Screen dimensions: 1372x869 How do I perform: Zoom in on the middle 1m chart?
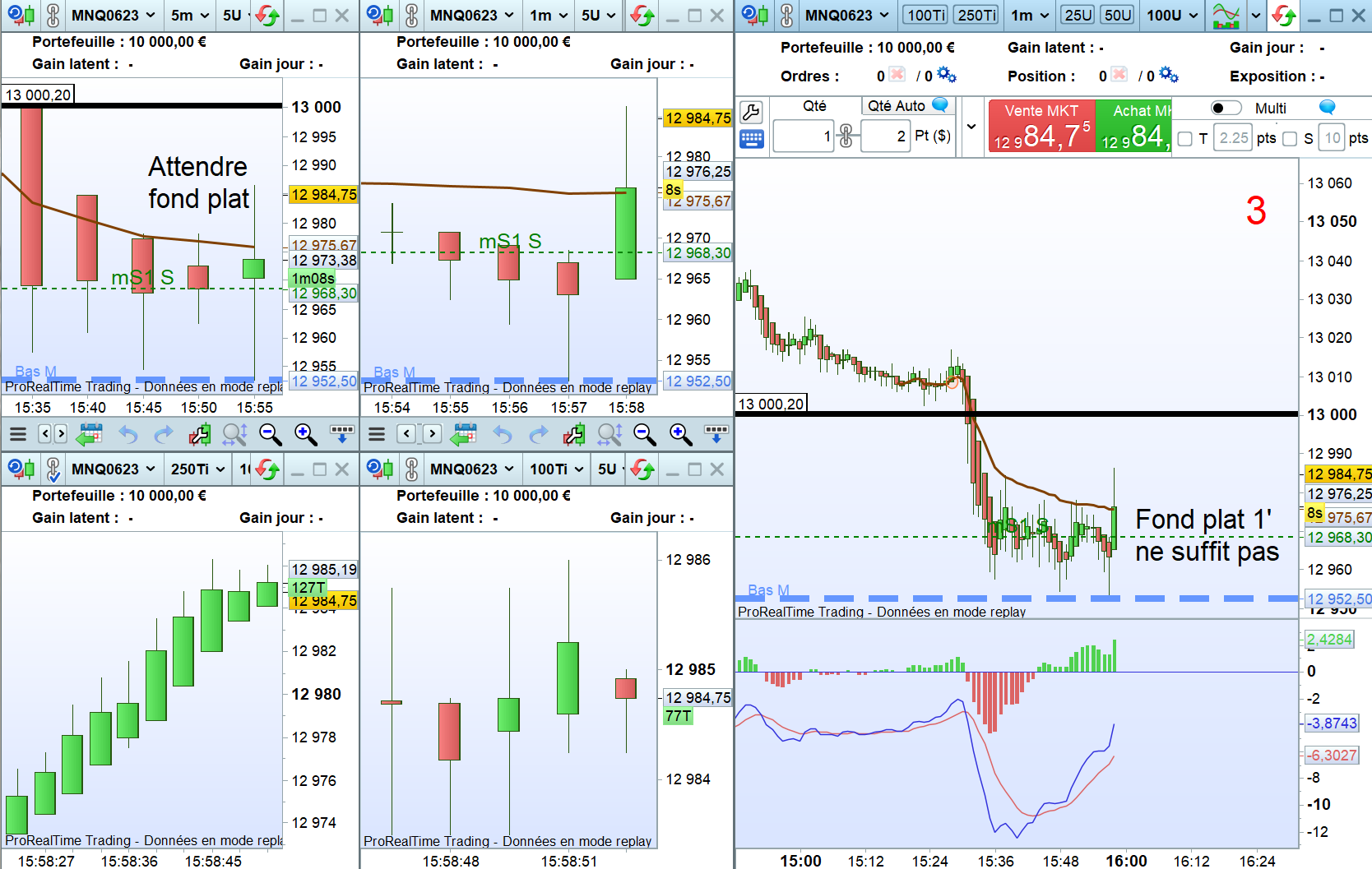(680, 434)
